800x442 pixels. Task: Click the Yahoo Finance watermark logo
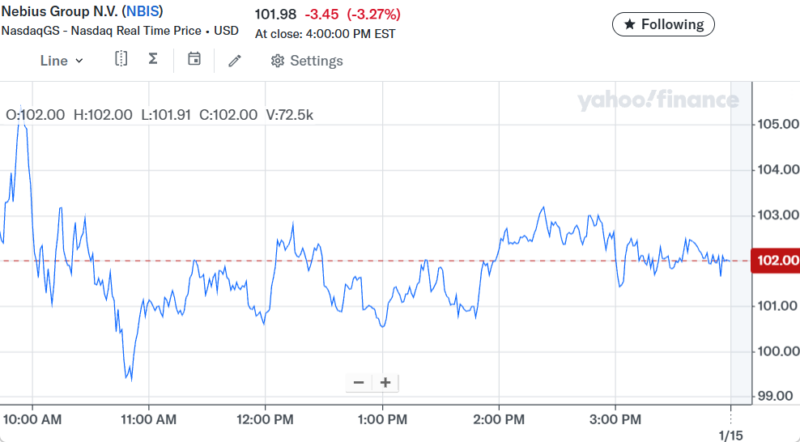point(657,100)
